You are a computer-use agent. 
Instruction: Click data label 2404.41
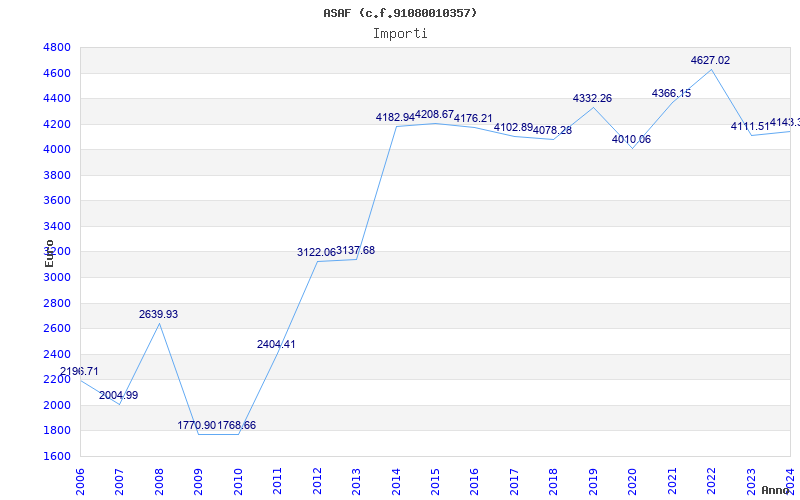tap(276, 344)
